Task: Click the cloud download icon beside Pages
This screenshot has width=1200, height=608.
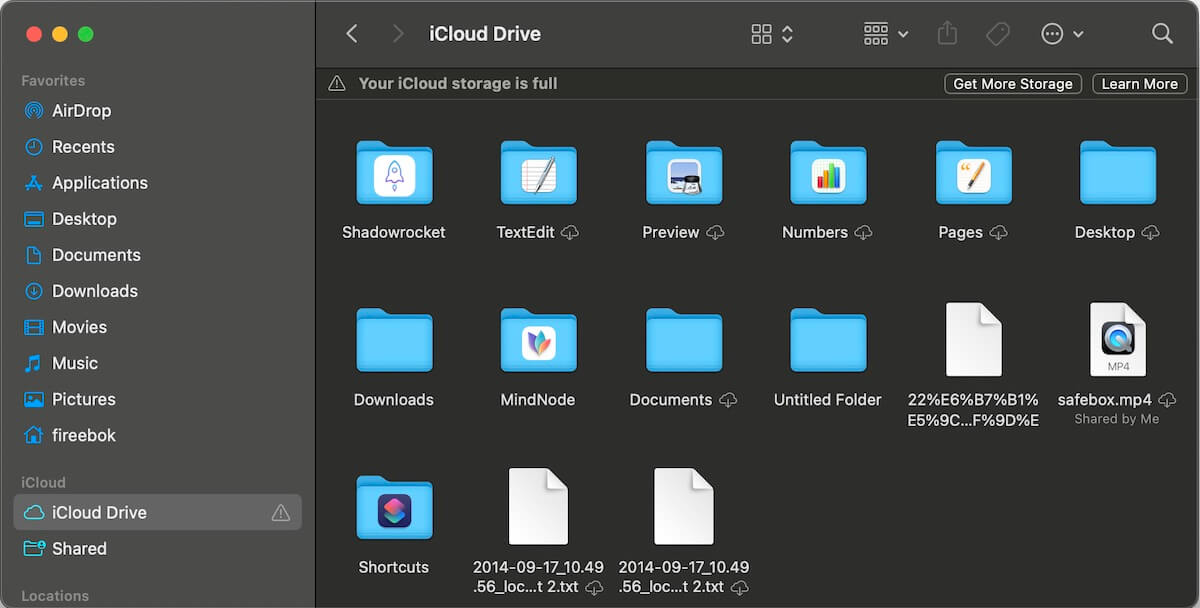Action: [998, 233]
